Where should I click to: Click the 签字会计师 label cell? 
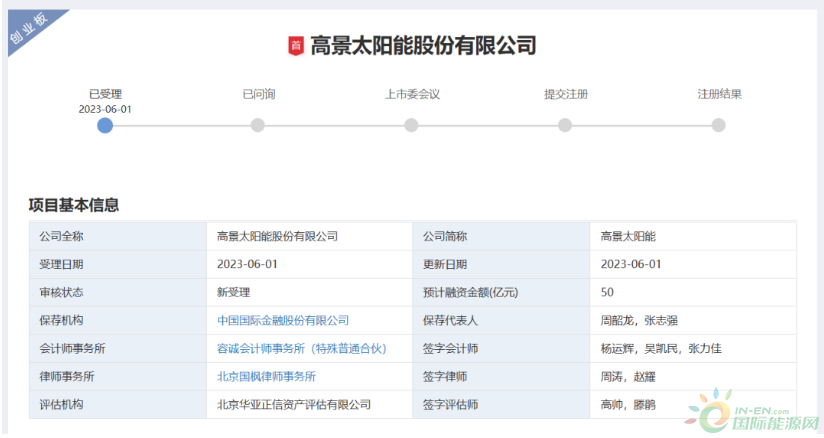(501, 348)
